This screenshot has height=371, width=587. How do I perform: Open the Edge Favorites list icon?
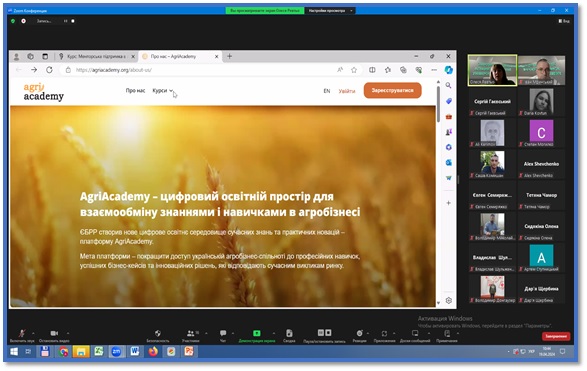(x=388, y=70)
